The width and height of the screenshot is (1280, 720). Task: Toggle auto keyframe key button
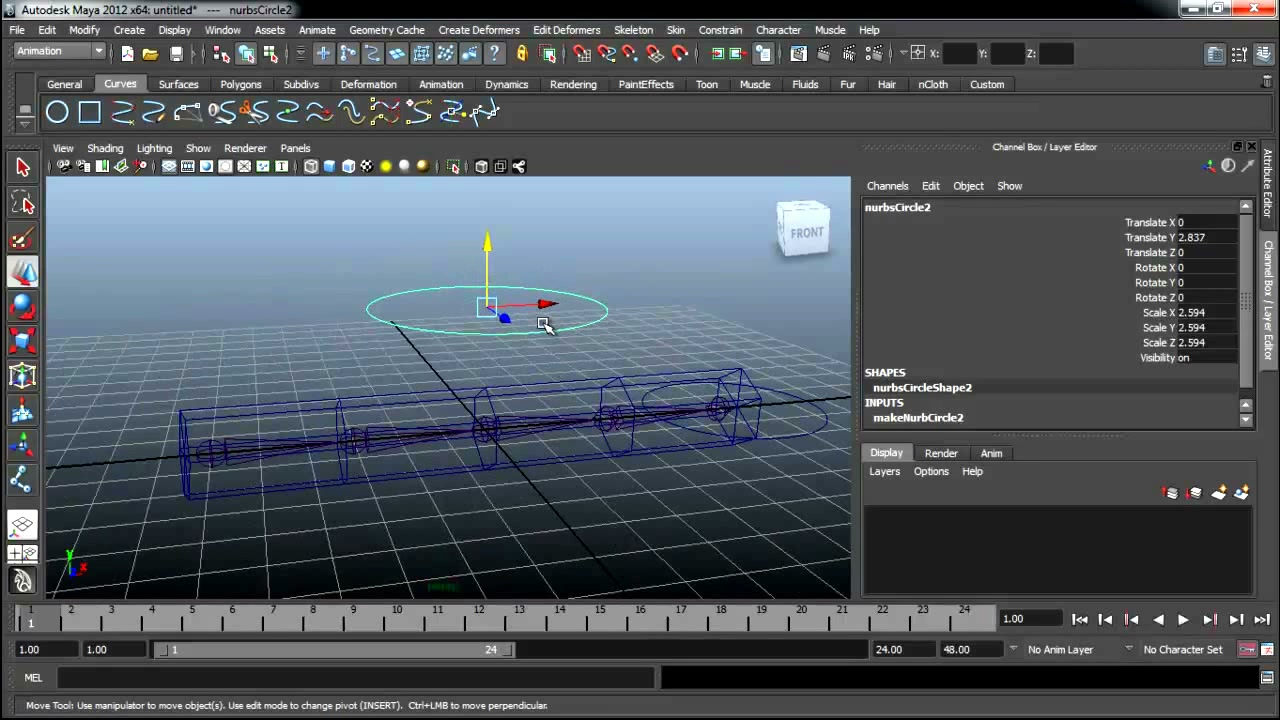click(x=1247, y=650)
